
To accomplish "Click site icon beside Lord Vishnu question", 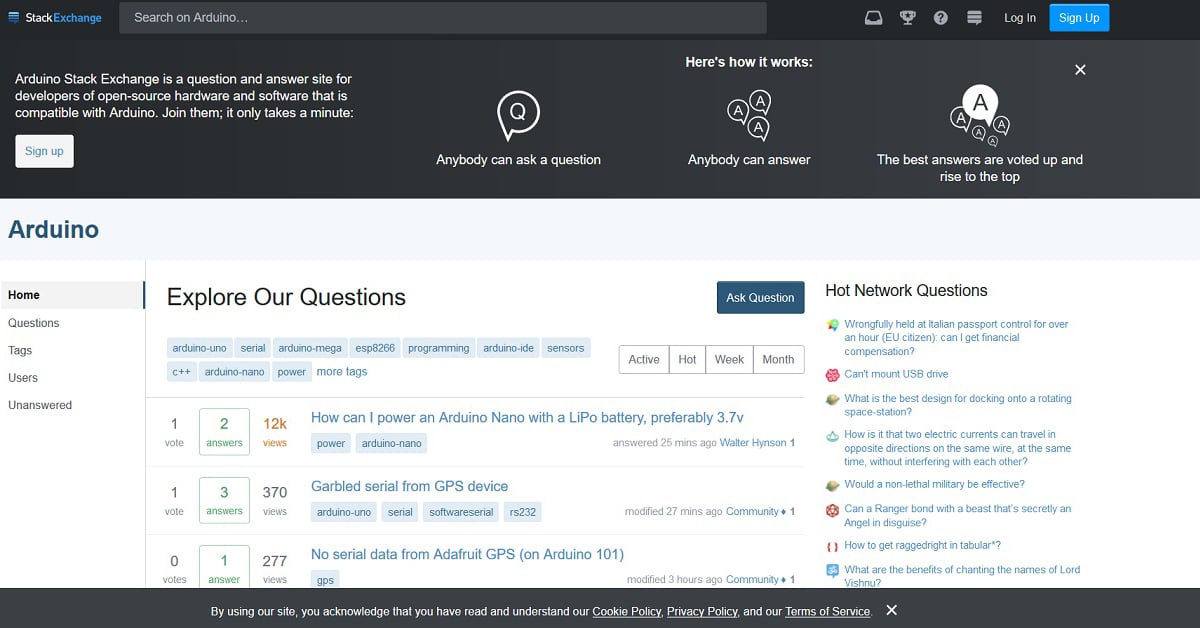I will click(832, 571).
